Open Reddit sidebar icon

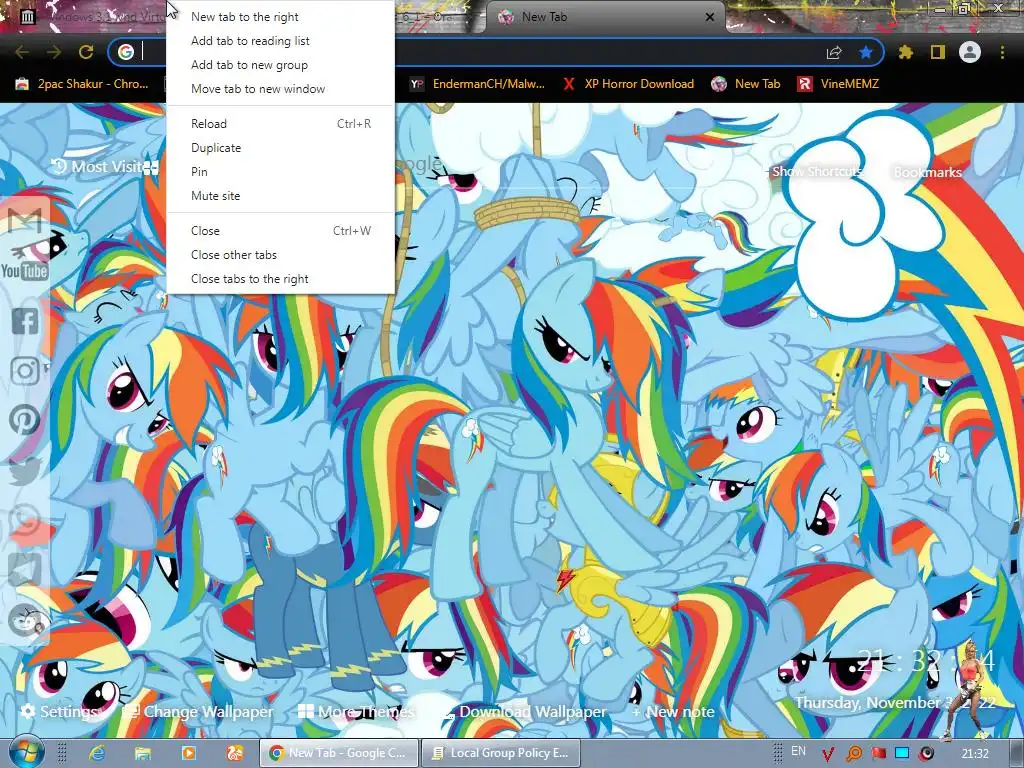tap(26, 621)
